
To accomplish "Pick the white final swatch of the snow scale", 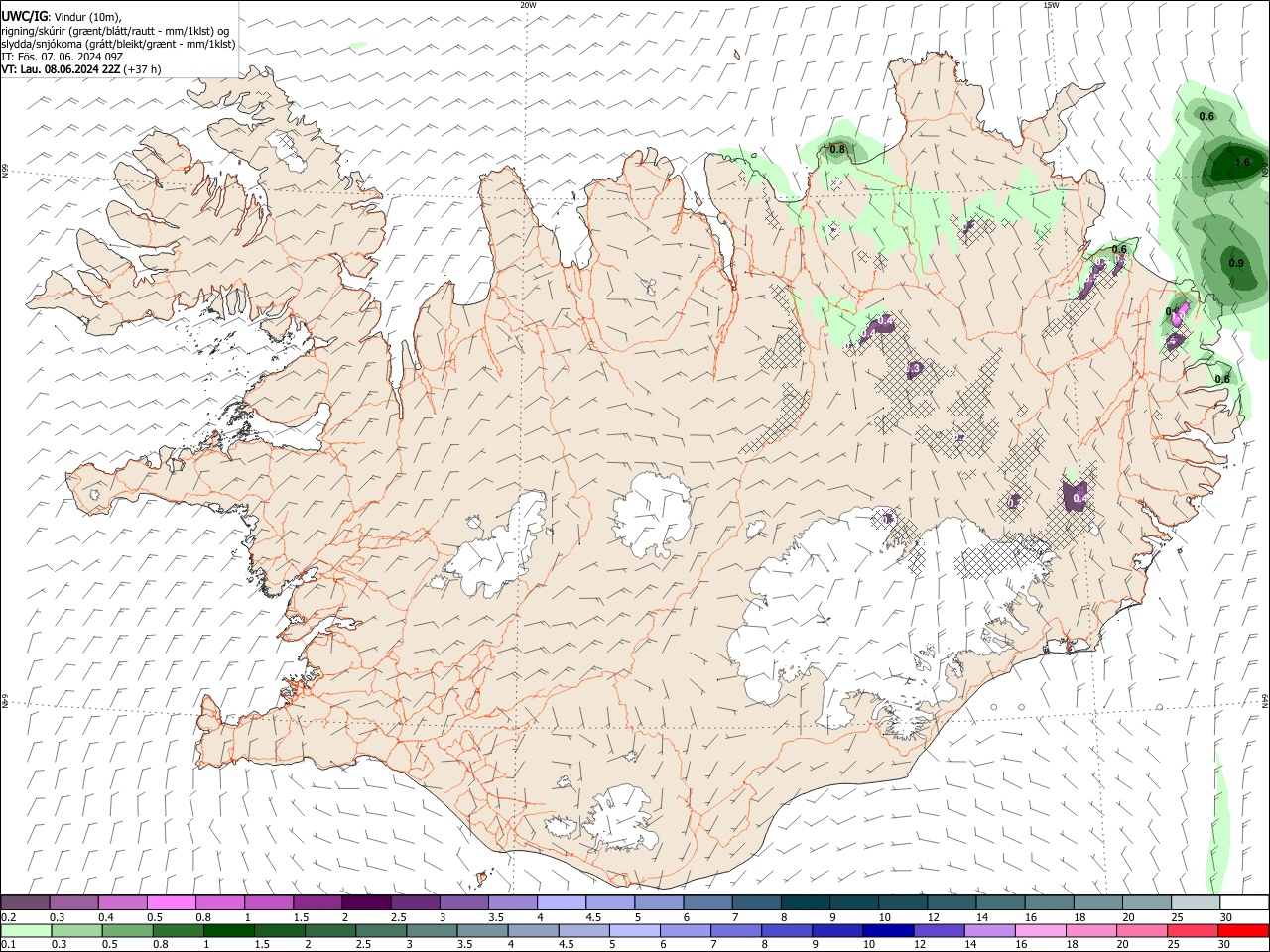I will coord(1243,902).
